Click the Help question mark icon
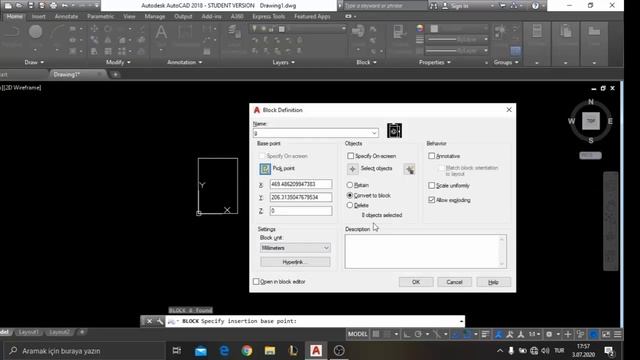640x360 pixels. pyautogui.click(x=535, y=6)
